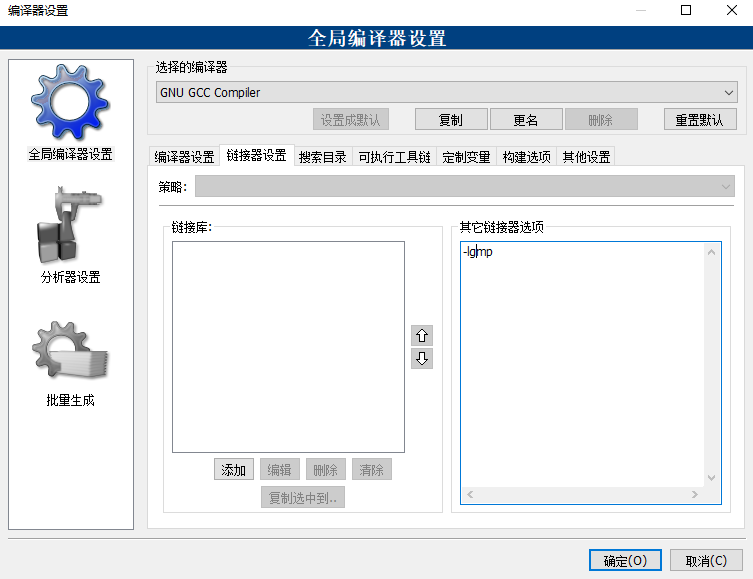Open the 可执行工具链 tab
This screenshot has height=579, width=753.
tap(394, 157)
